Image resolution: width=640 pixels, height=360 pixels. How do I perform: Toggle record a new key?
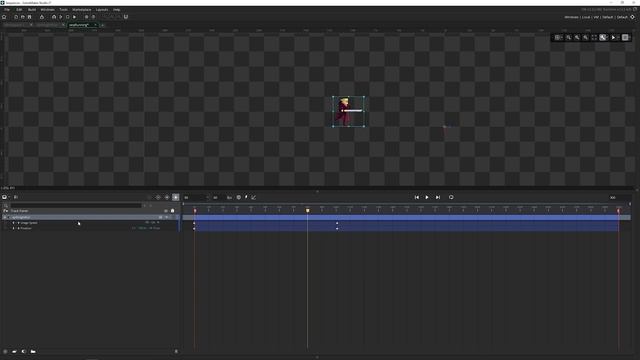pos(158,198)
